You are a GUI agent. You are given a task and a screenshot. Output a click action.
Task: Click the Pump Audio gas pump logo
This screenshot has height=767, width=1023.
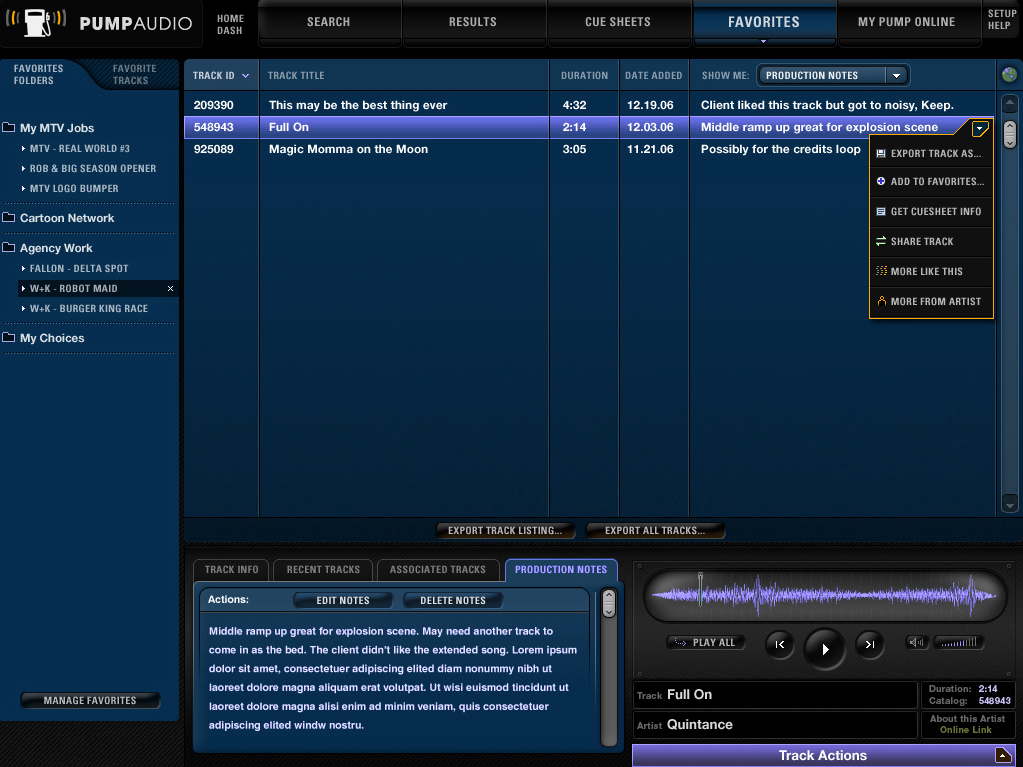37,22
